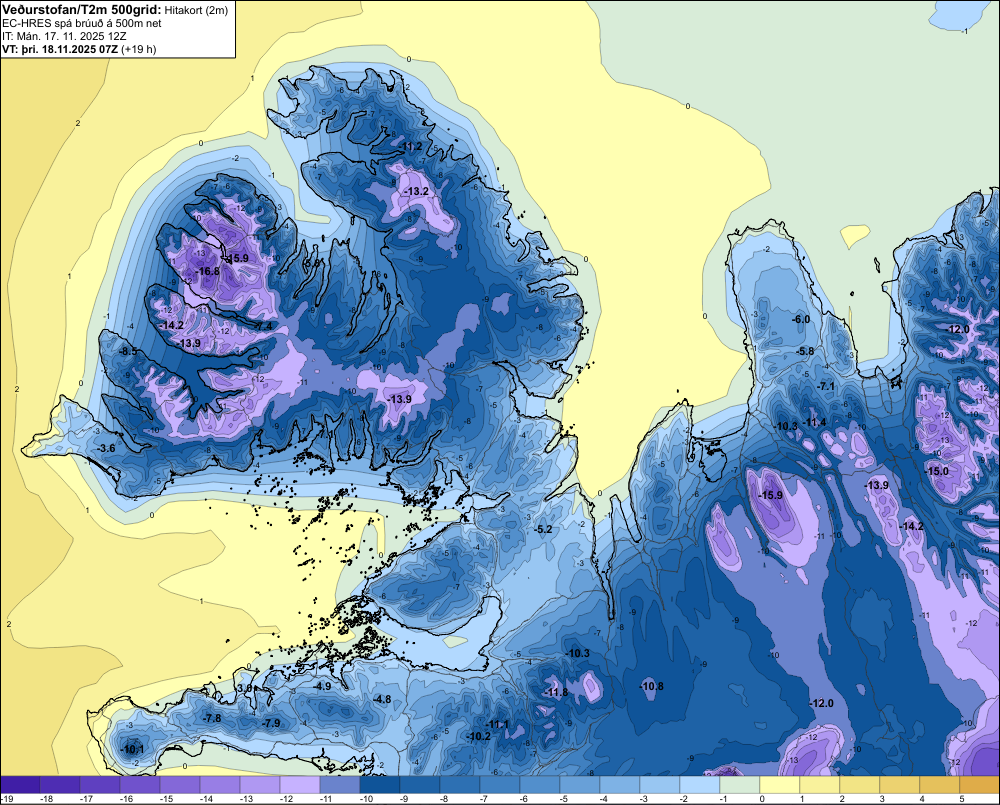Click the legend swatch above the -4 label
The width and height of the screenshot is (1000, 805).
click(620, 785)
